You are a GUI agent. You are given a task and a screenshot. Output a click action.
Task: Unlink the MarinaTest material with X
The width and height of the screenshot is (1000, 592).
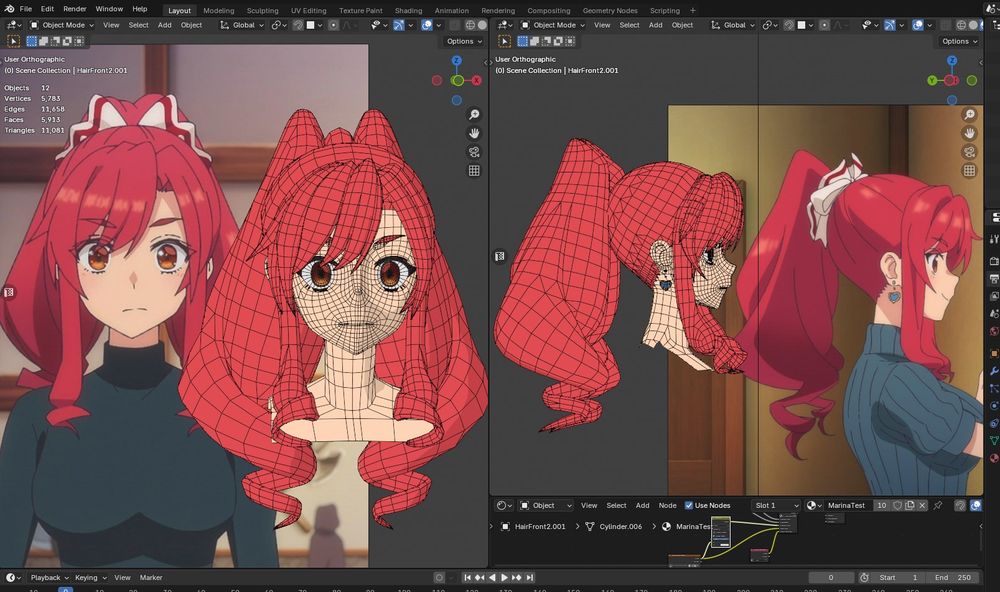(922, 505)
